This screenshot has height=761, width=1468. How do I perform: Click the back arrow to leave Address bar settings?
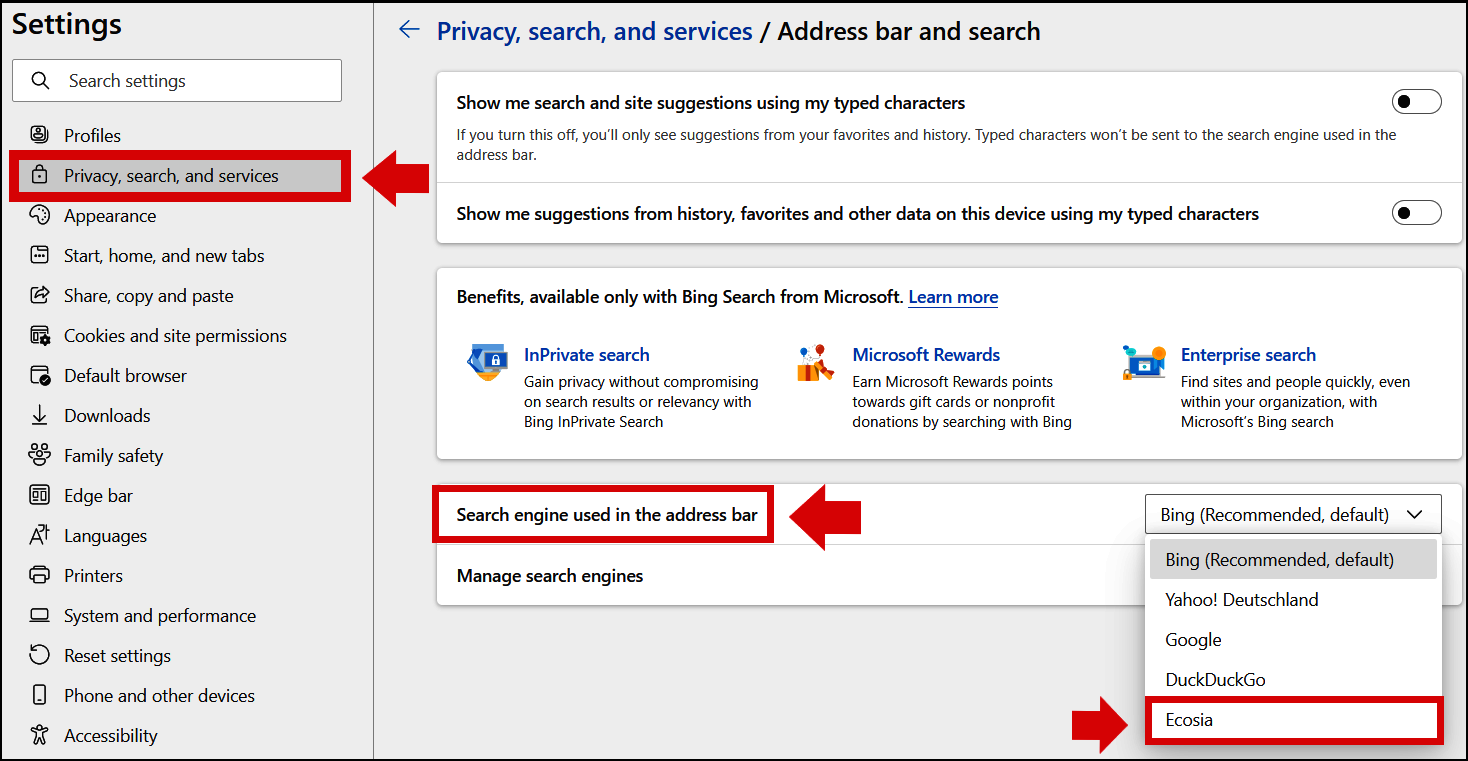point(409,30)
